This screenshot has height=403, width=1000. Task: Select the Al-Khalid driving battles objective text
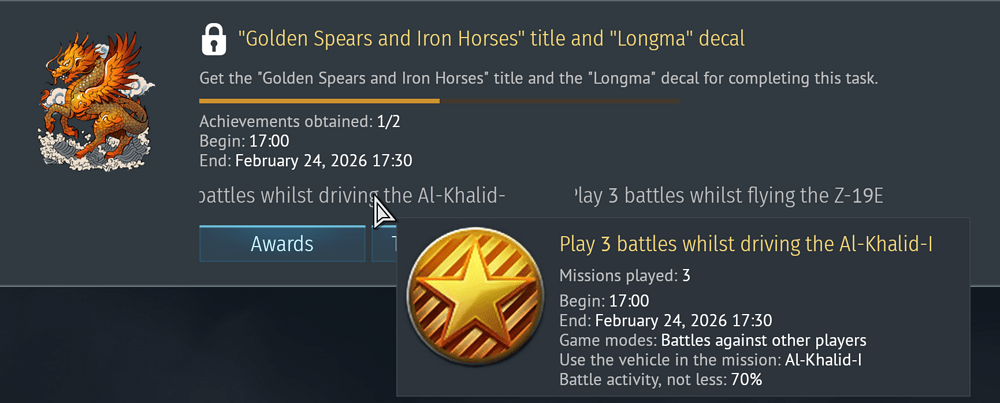point(352,195)
